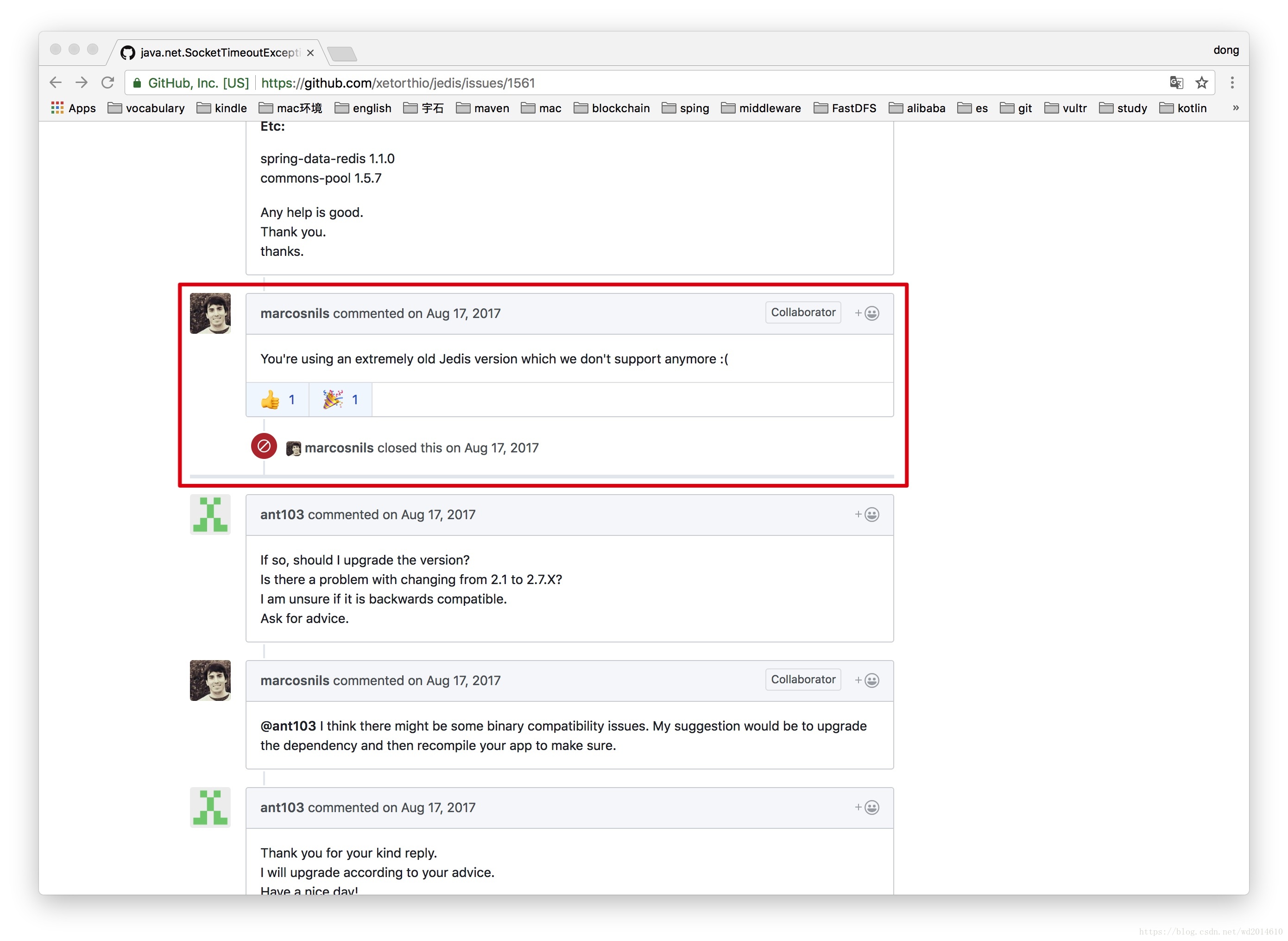1288x941 pixels.
Task: Open ant103 avatar on upgrade question comment
Action: (x=210, y=515)
